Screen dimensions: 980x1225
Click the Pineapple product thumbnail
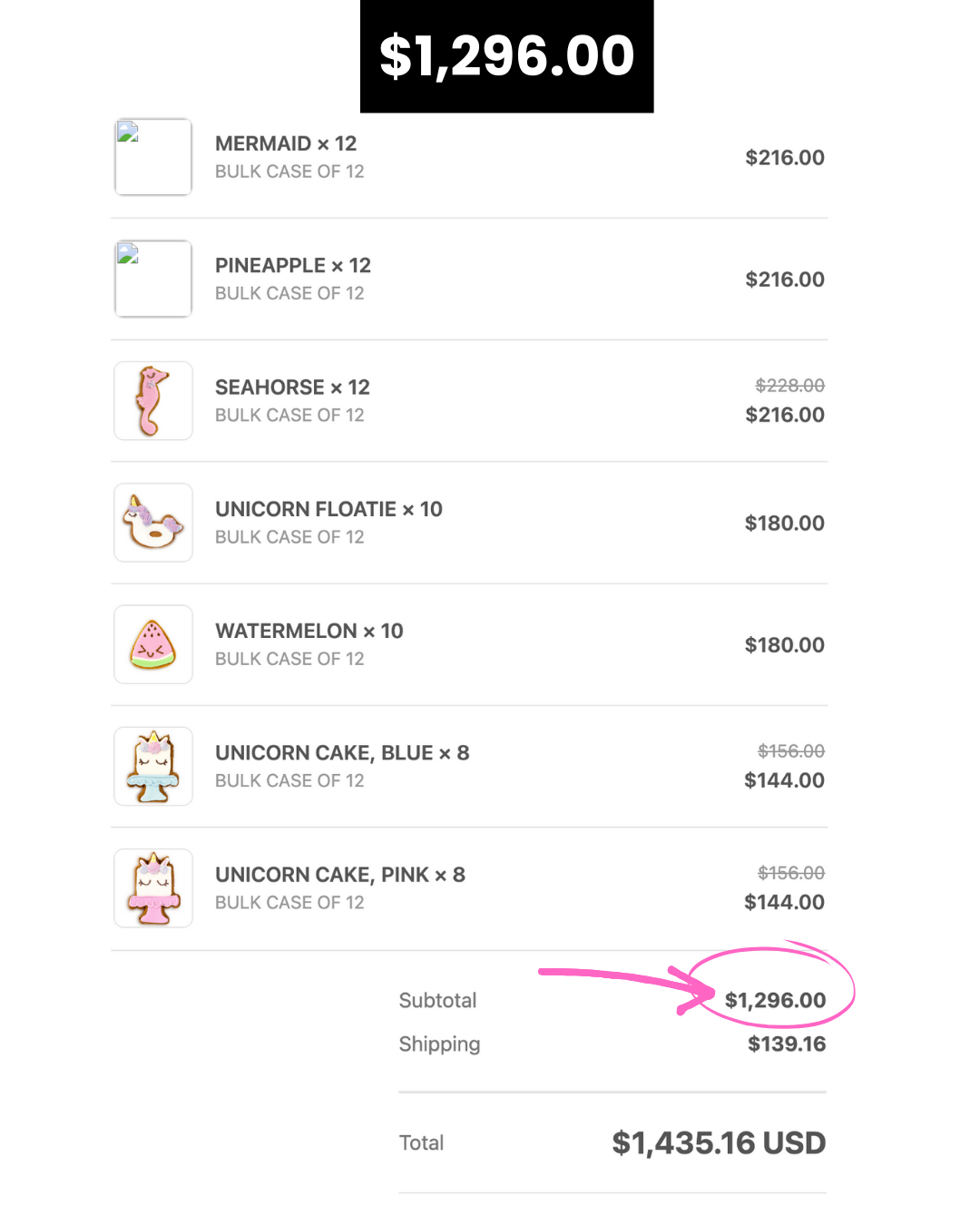(153, 279)
